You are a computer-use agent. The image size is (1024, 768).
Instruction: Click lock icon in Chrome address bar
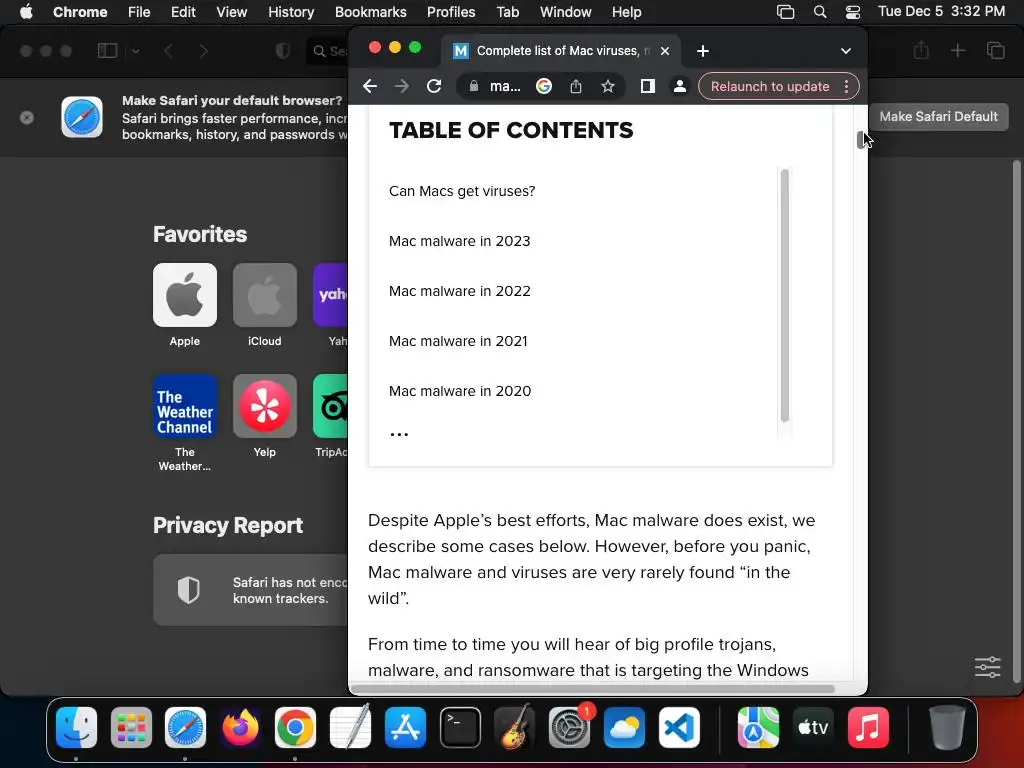[474, 86]
